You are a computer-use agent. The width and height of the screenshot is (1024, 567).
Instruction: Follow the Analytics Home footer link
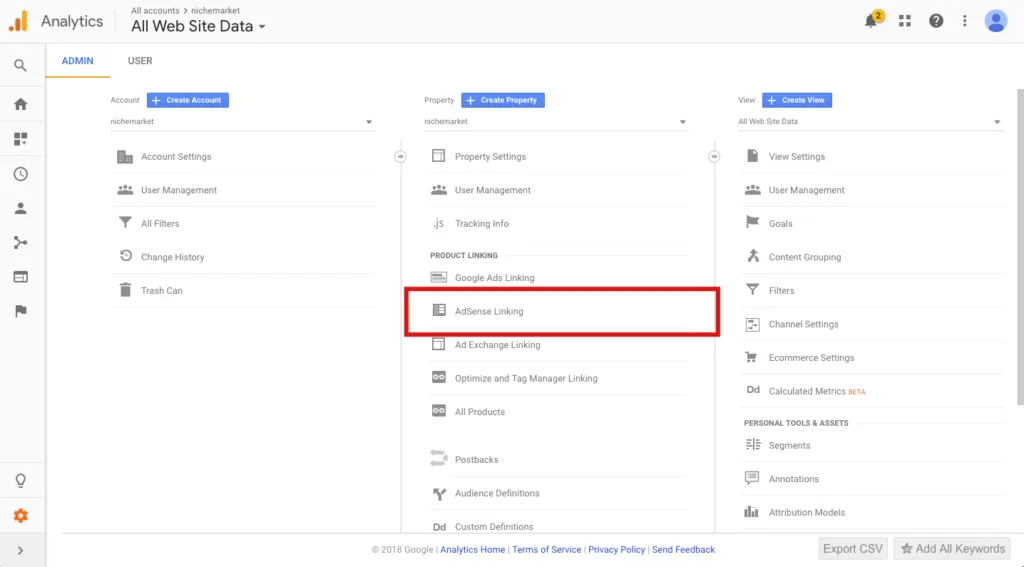tap(472, 549)
